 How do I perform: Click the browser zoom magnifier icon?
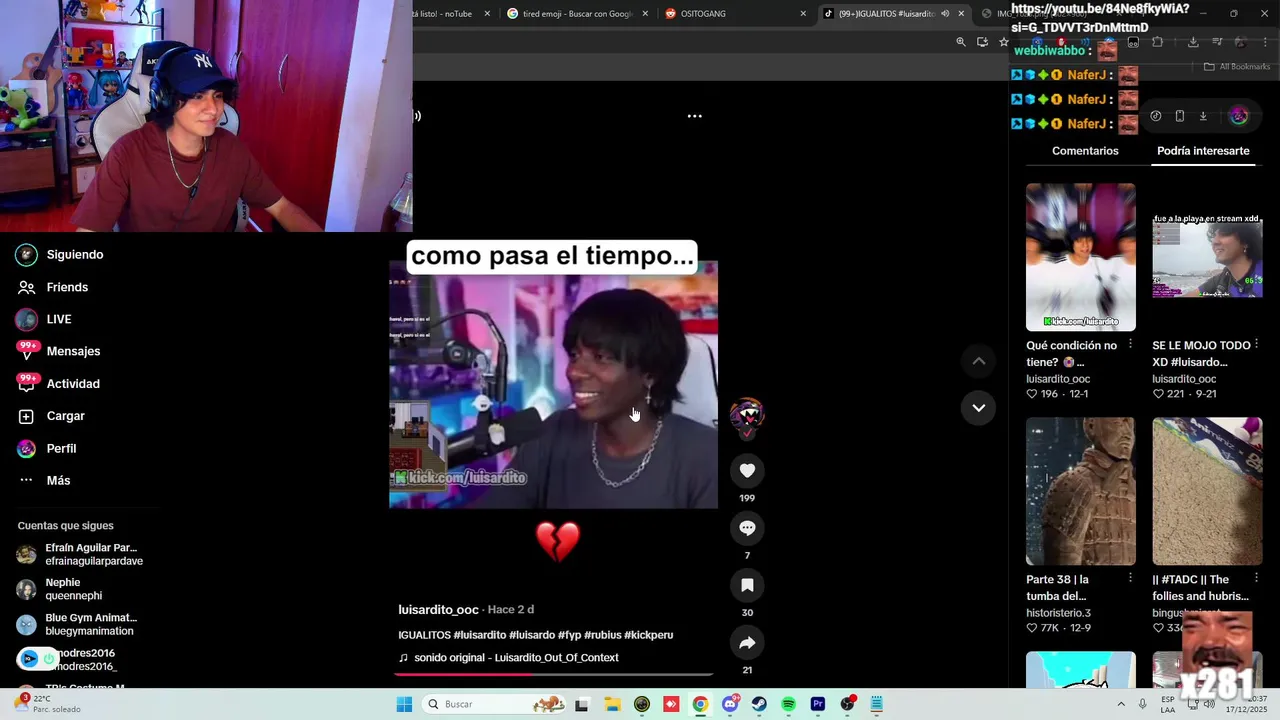tap(961, 42)
